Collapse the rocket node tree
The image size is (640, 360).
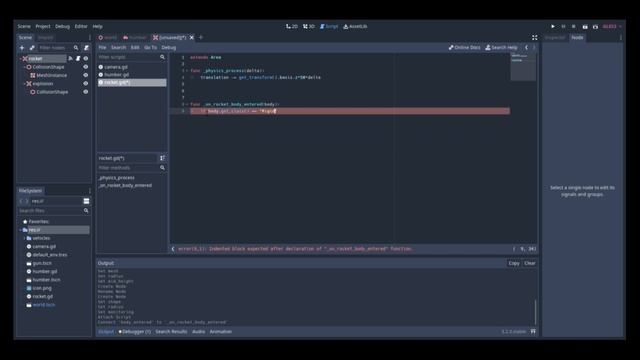click(x=21, y=59)
